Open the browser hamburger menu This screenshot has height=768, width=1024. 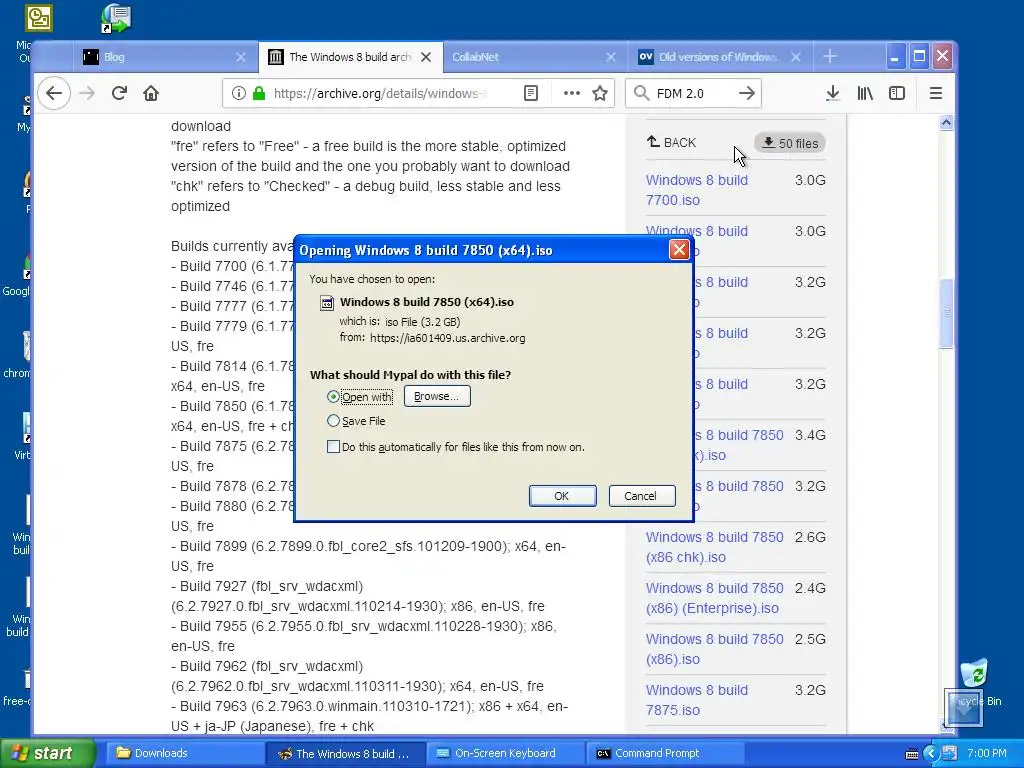pyautogui.click(x=936, y=93)
